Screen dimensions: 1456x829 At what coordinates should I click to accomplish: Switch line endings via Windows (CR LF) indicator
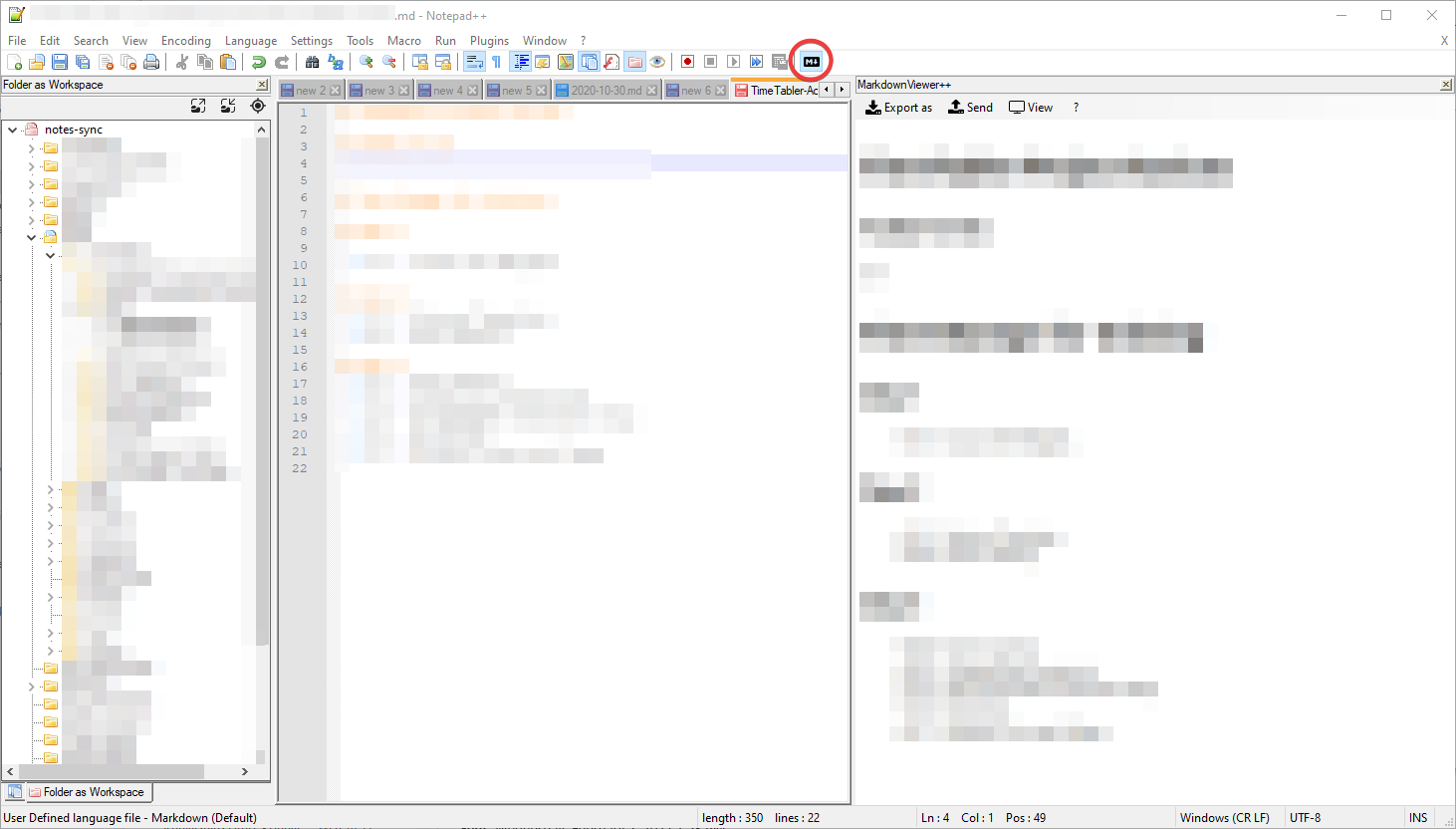(1225, 817)
